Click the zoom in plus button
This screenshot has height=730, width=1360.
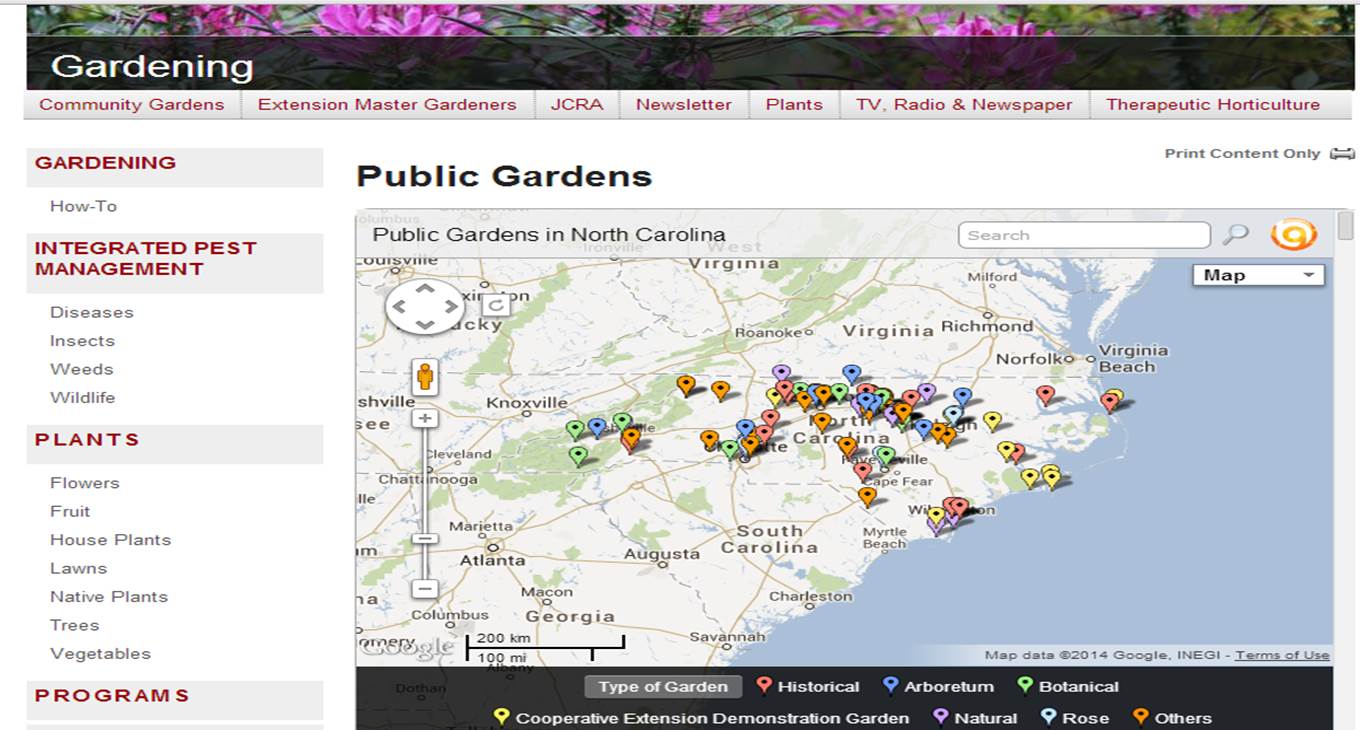425,418
